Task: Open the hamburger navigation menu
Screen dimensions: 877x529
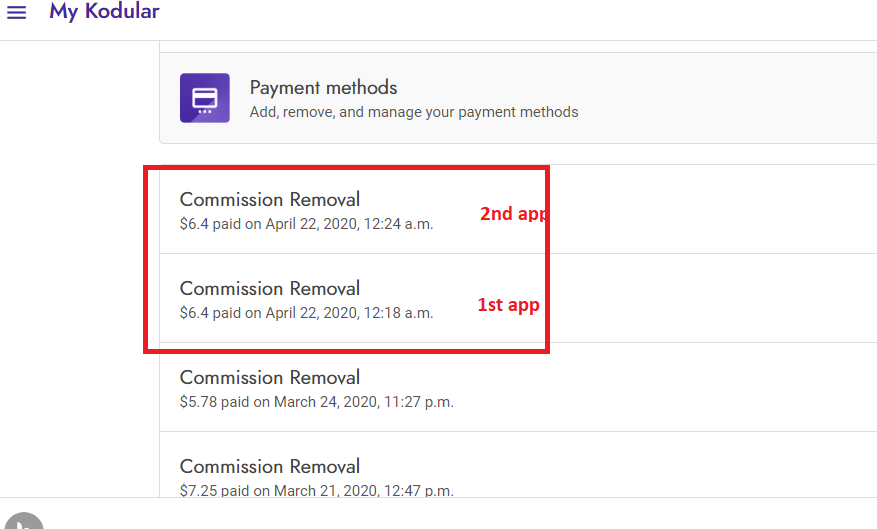Action: [x=16, y=12]
